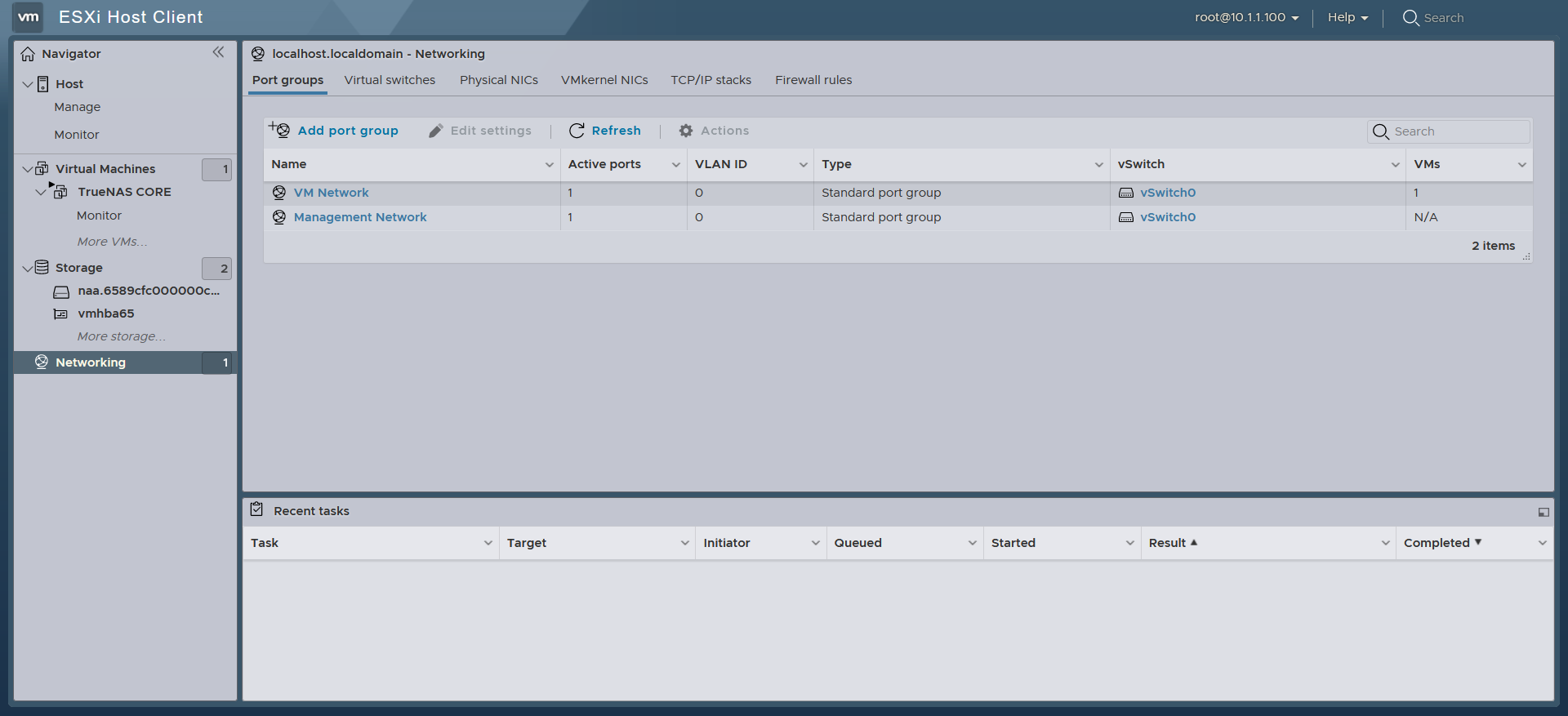Viewport: 1568px width, 716px height.
Task: Open the VMs column dropdown arrow
Action: pyautogui.click(x=1522, y=165)
